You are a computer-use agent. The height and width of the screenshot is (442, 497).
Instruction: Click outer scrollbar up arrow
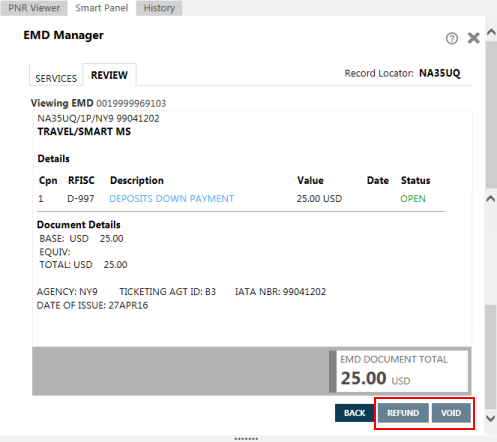point(491,32)
